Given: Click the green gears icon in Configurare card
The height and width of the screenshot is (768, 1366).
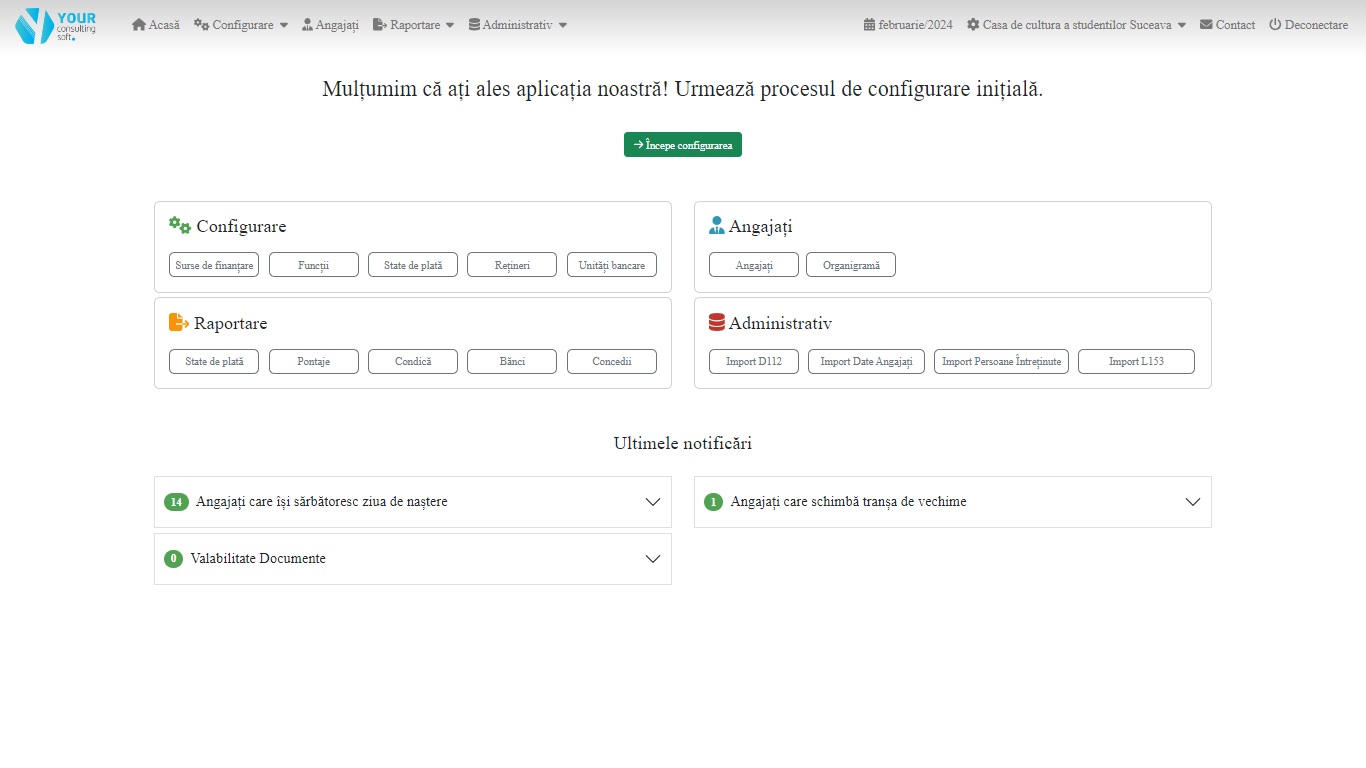Looking at the screenshot, I should (x=180, y=226).
